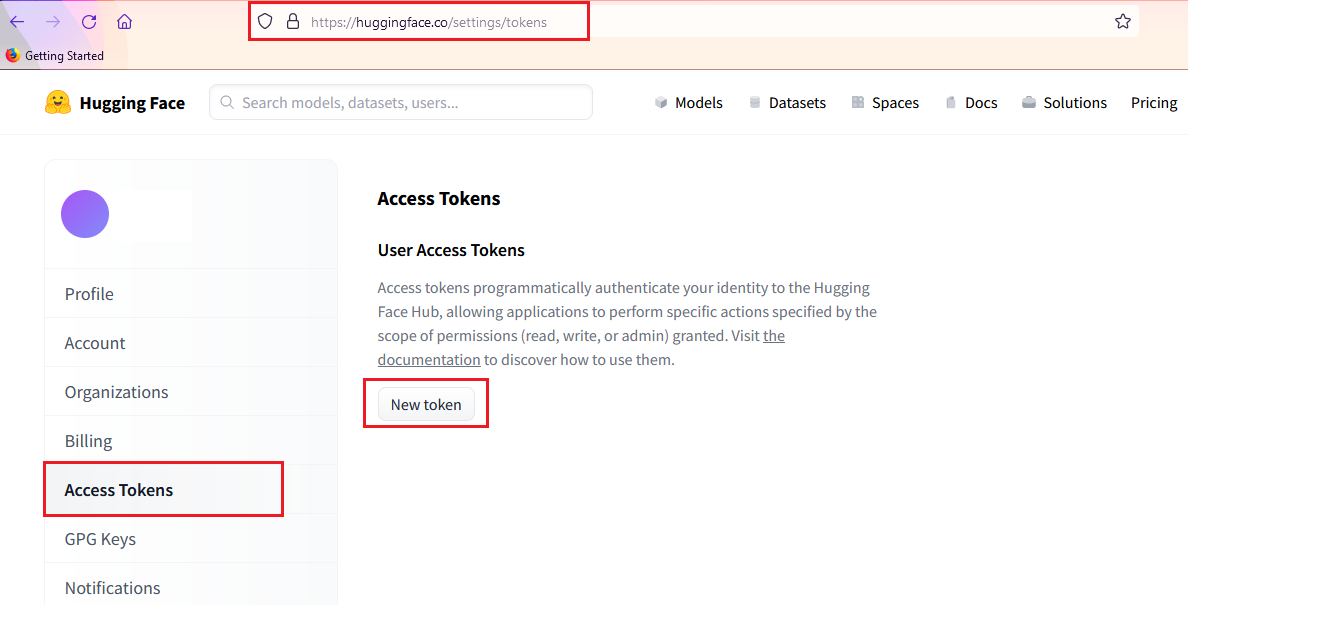Open Solutions in top navigation
The width and height of the screenshot is (1332, 623).
coord(1064,103)
